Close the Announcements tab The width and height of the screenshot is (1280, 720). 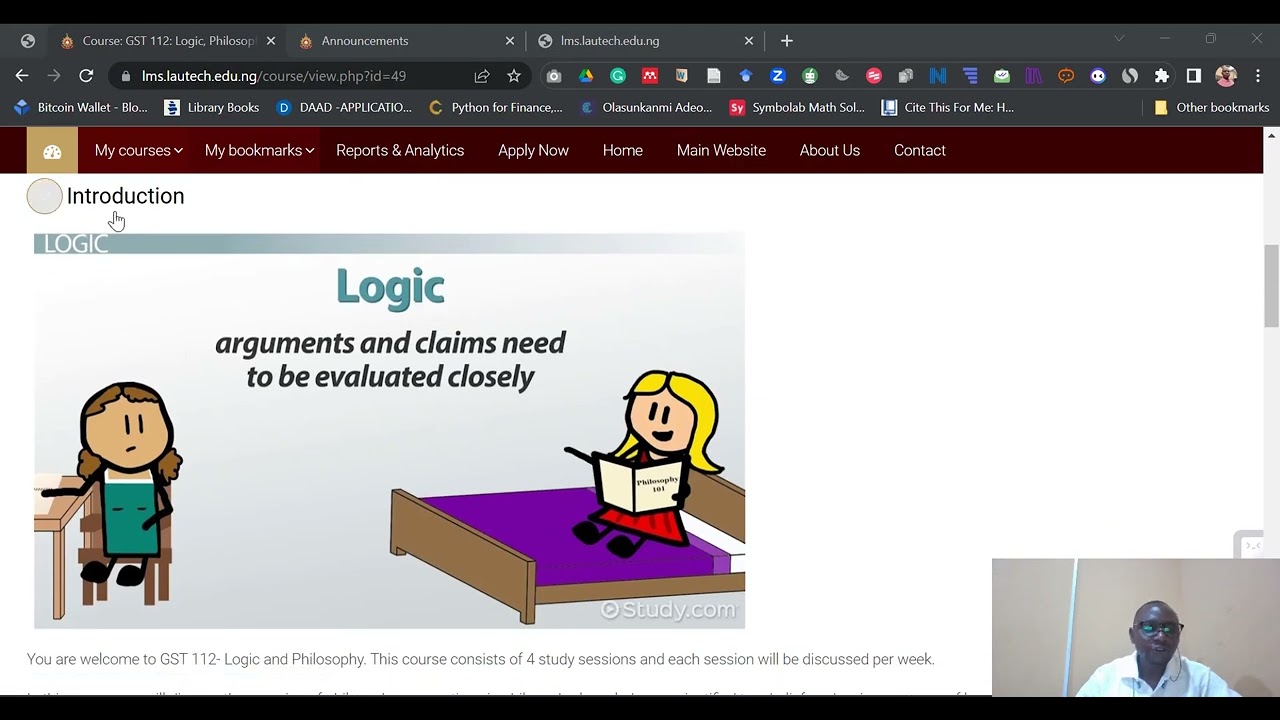(x=510, y=41)
